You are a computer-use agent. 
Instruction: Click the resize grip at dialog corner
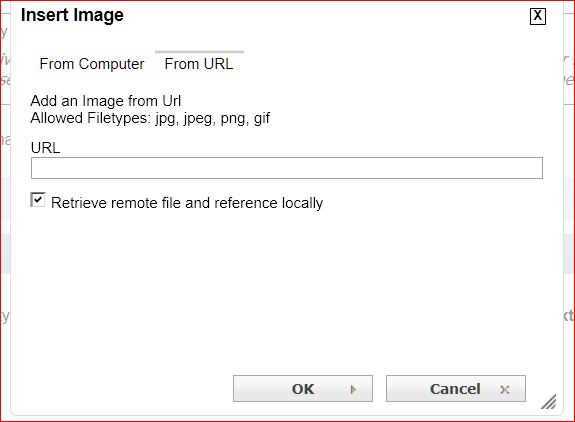point(549,402)
